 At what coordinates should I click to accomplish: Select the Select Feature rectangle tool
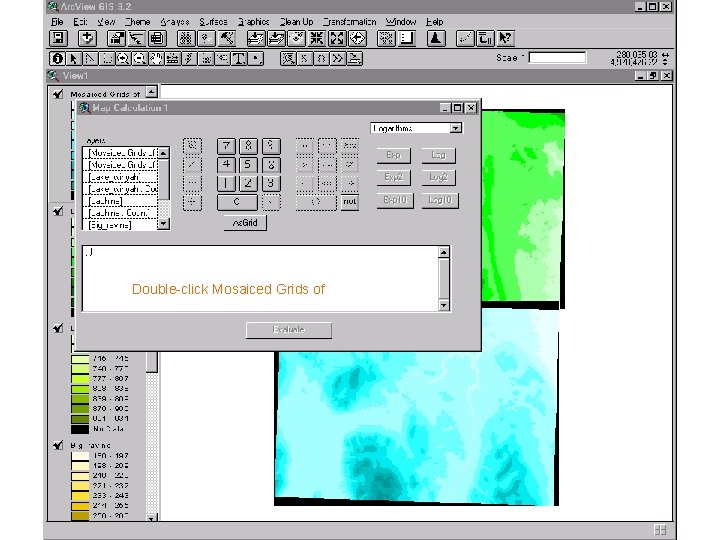(x=107, y=59)
